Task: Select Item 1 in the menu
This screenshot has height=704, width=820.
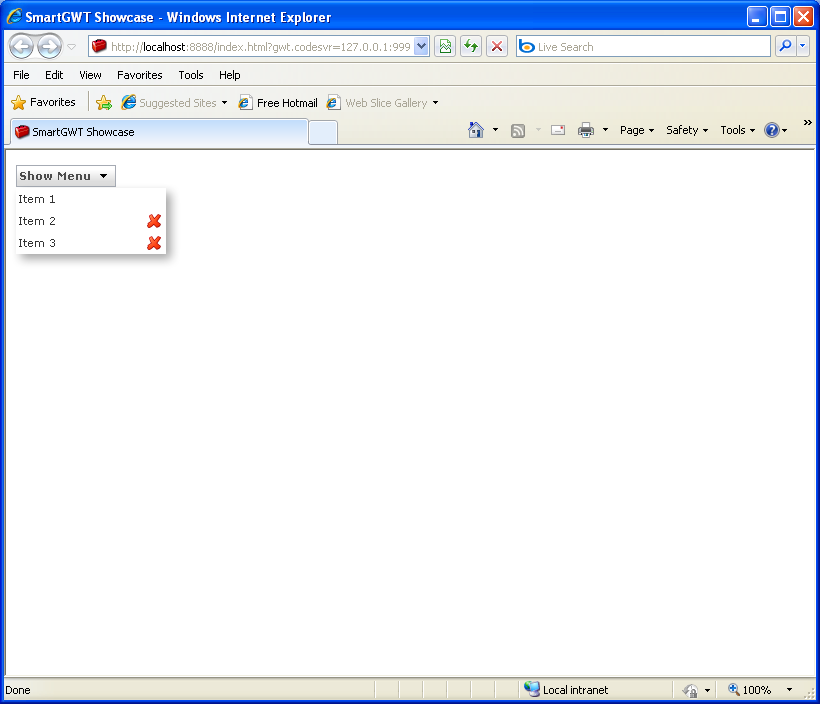Action: coord(91,199)
